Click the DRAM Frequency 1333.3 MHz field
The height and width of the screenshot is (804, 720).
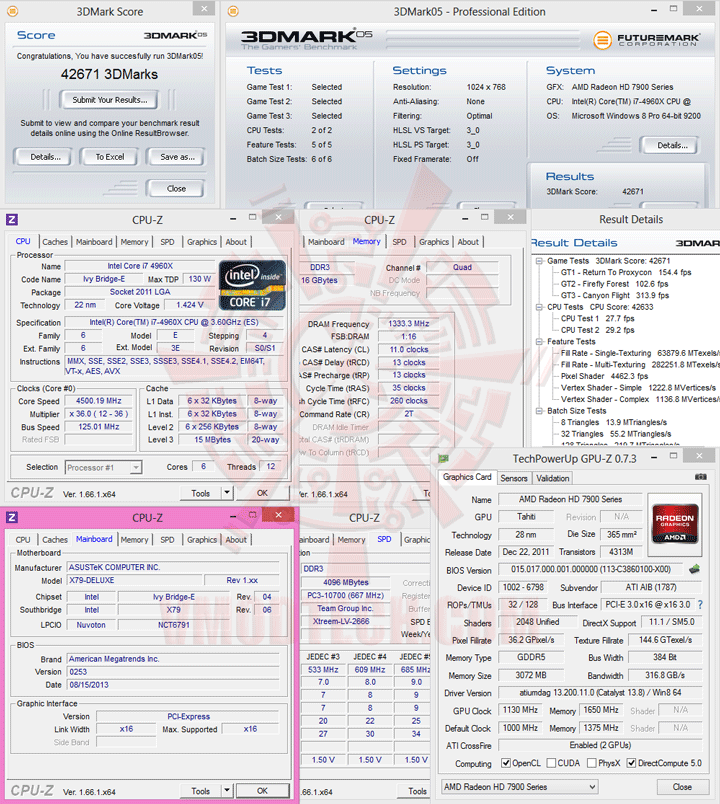(408, 324)
